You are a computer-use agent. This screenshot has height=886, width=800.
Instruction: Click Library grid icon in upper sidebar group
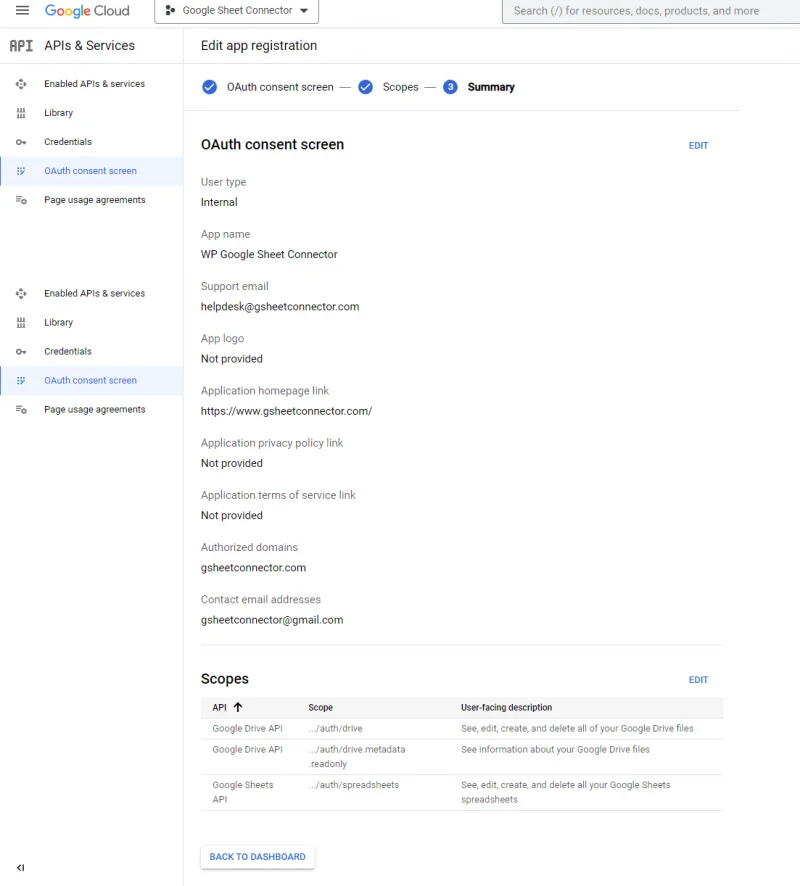pos(21,113)
